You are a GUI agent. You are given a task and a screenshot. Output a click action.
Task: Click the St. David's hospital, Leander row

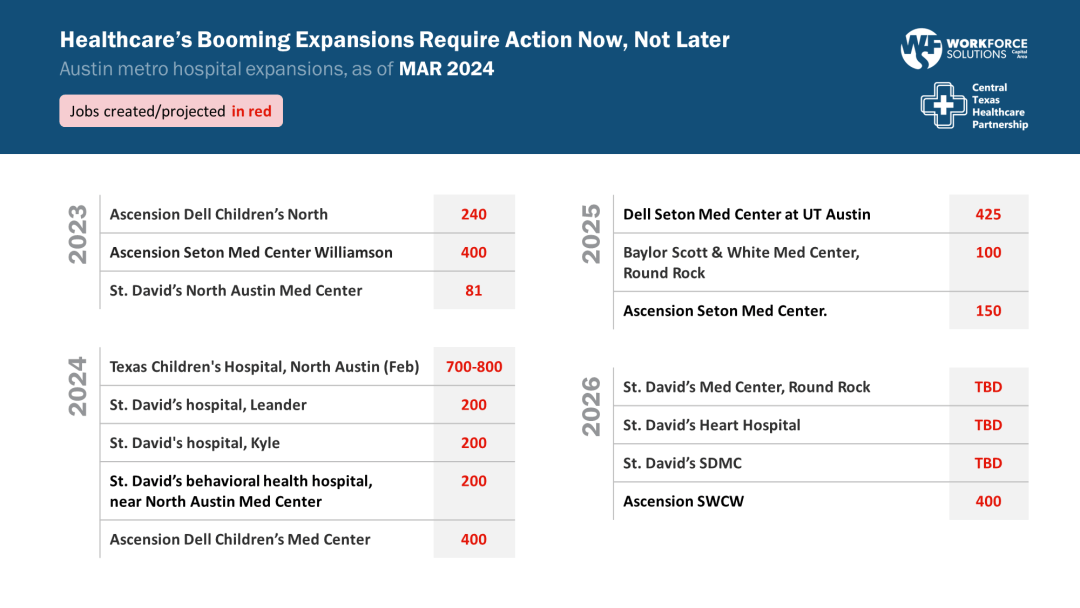(x=308, y=405)
